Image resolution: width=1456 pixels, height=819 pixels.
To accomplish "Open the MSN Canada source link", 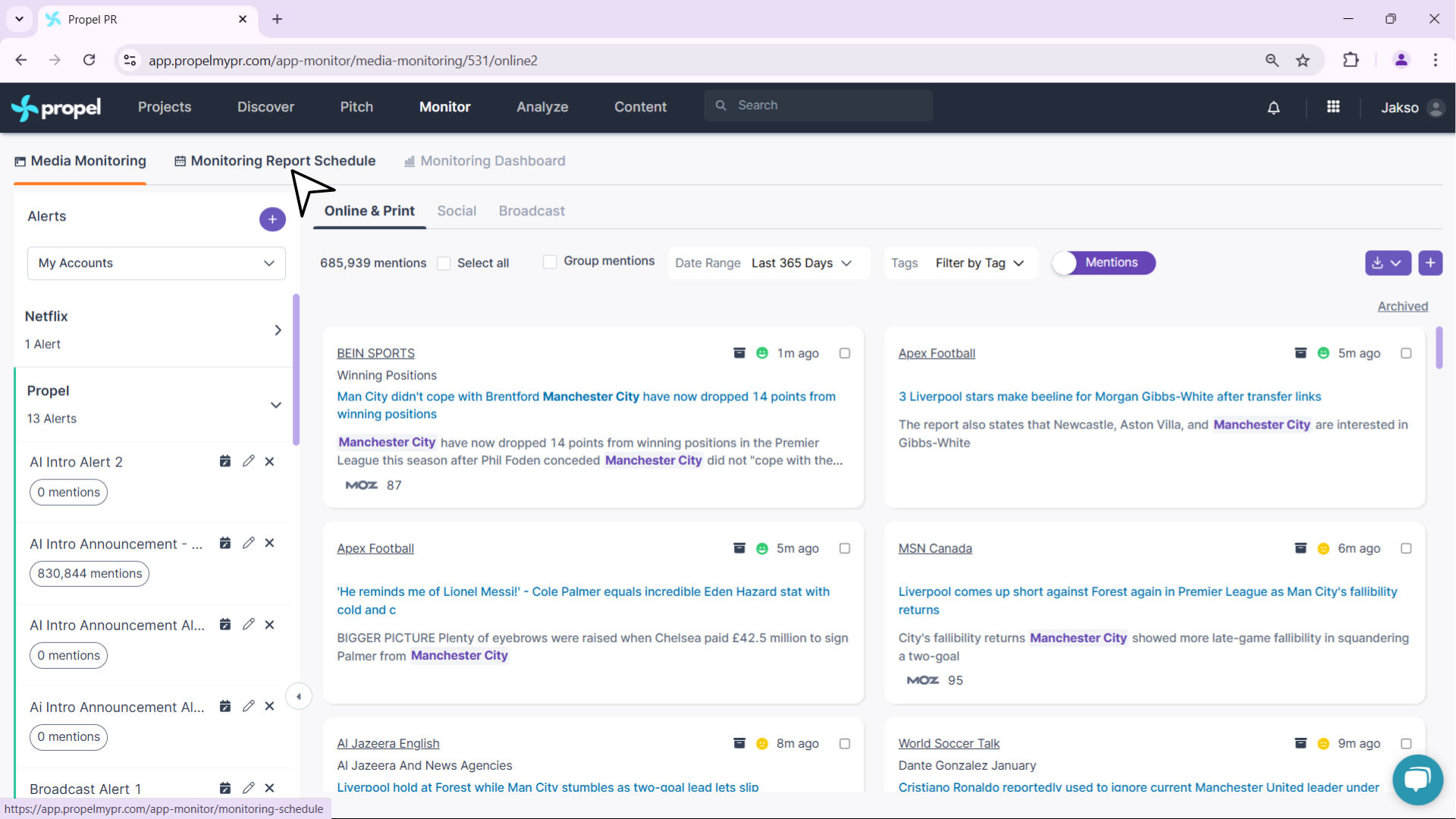I will (935, 548).
